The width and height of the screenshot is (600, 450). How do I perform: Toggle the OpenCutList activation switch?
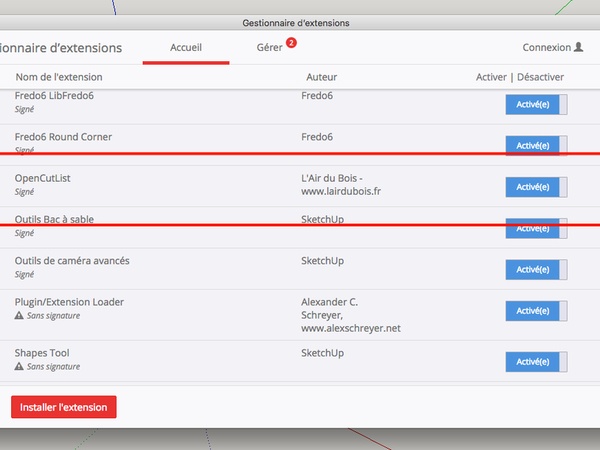(x=536, y=187)
